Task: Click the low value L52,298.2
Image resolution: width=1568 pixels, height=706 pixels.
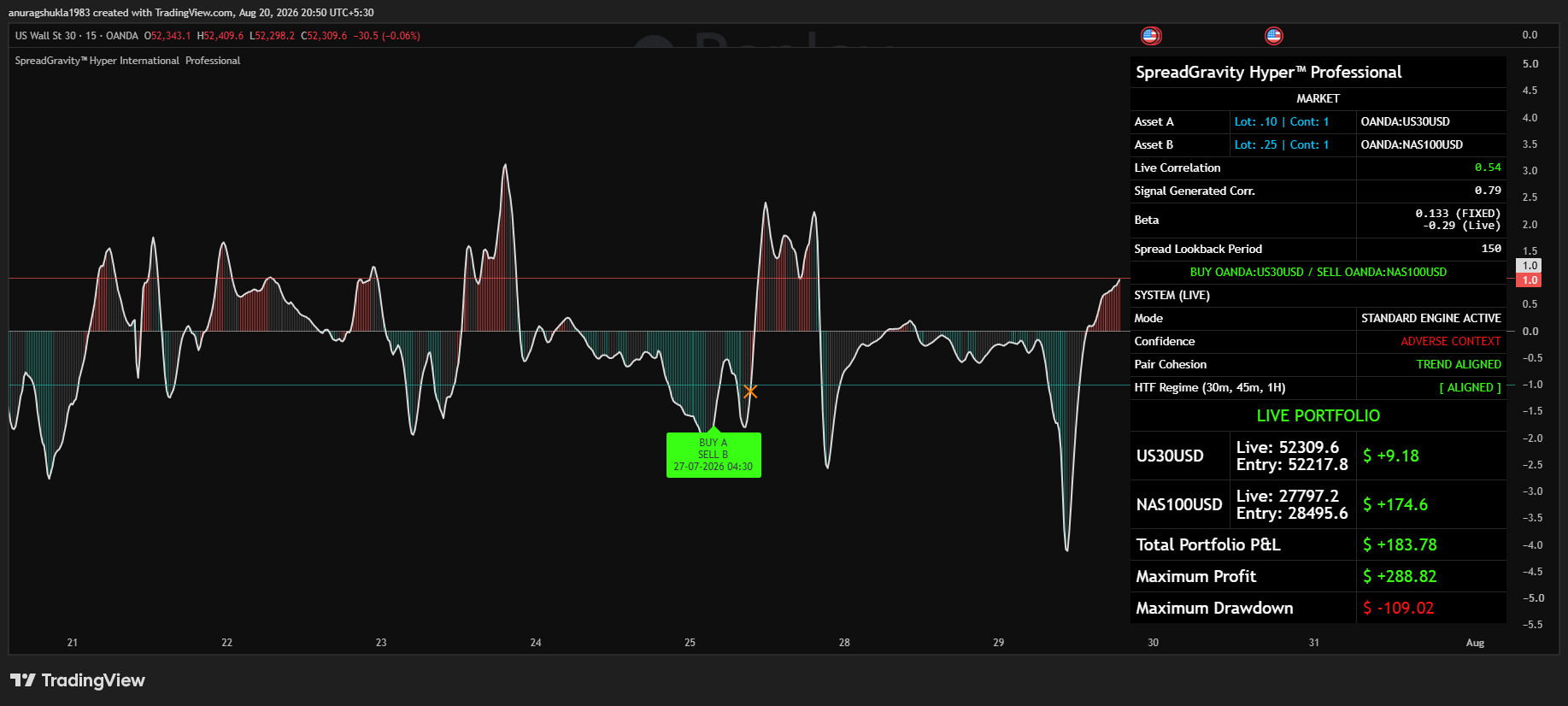Action: [272, 36]
